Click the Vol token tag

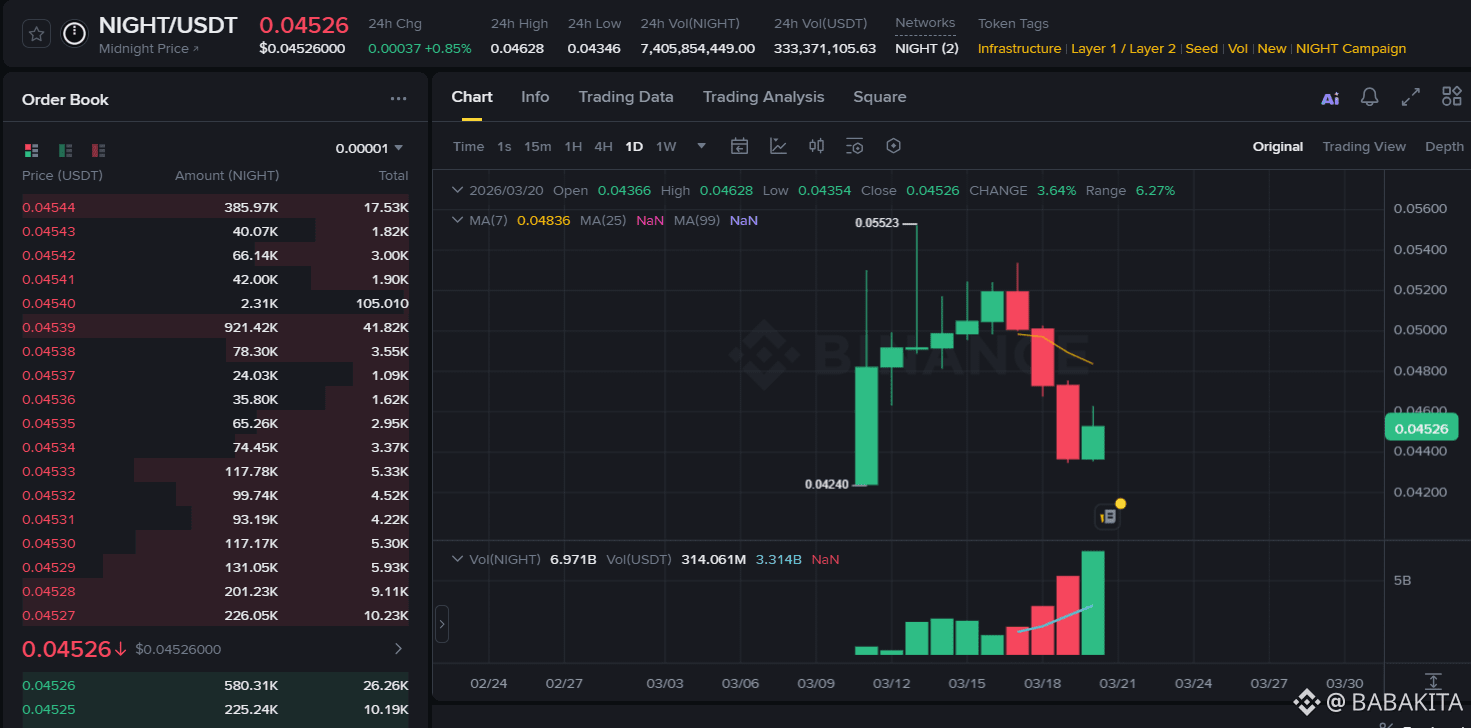coord(1238,49)
